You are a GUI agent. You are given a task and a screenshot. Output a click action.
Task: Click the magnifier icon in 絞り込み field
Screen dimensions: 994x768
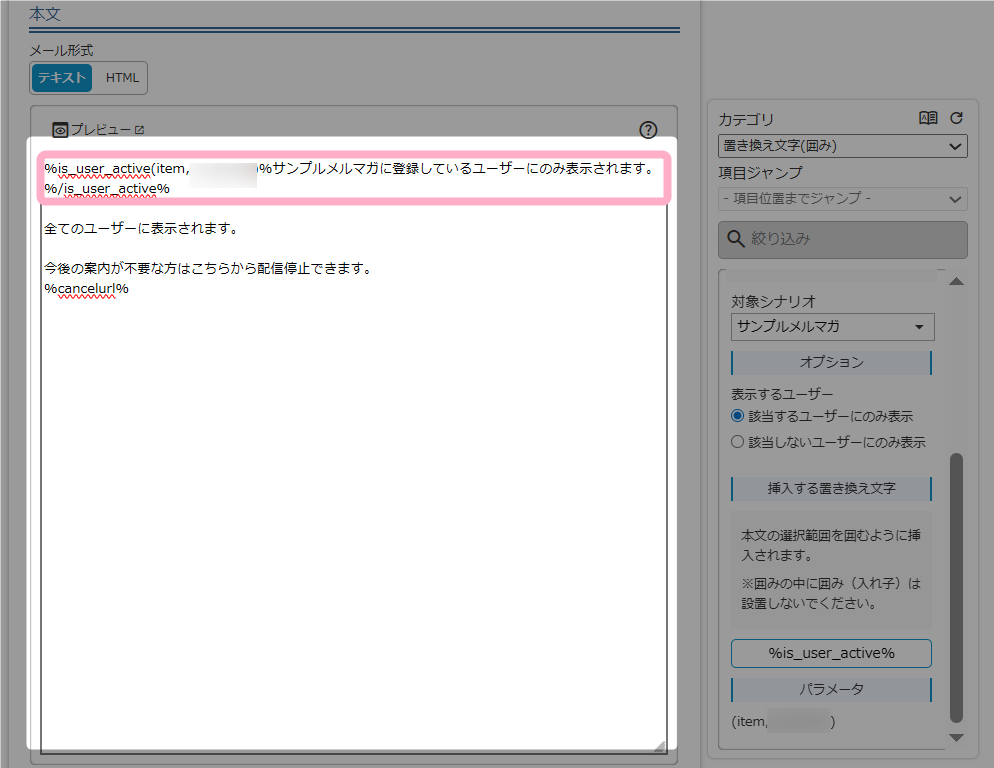(x=735, y=239)
